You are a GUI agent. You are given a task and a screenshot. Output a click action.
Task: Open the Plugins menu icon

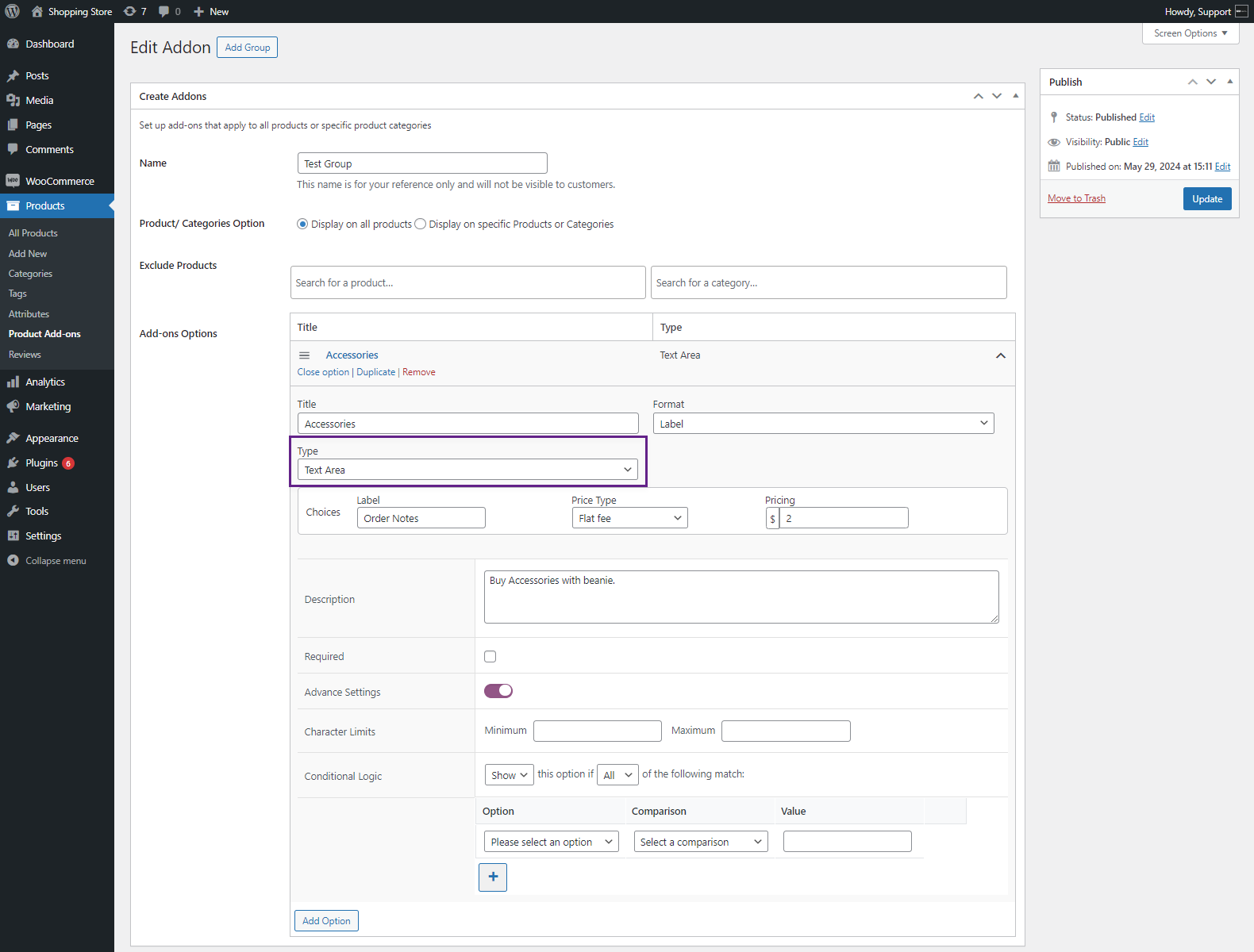point(13,463)
